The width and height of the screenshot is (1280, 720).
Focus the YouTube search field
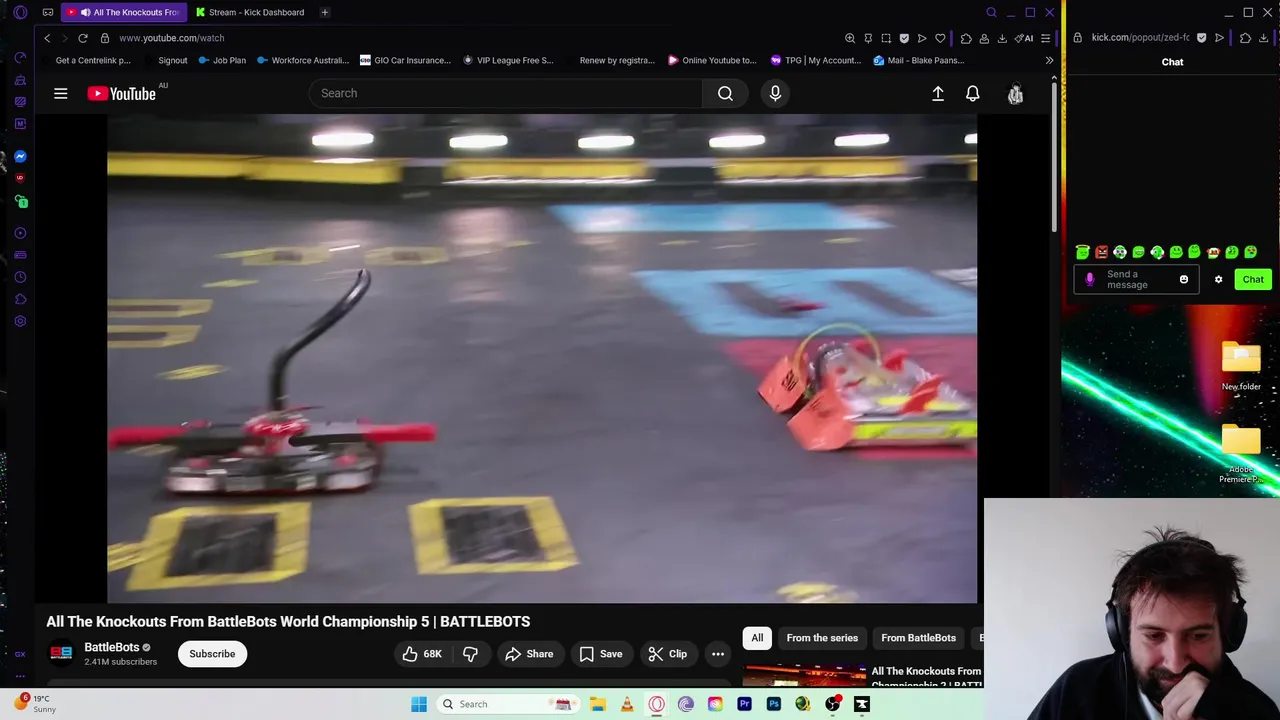(x=506, y=93)
